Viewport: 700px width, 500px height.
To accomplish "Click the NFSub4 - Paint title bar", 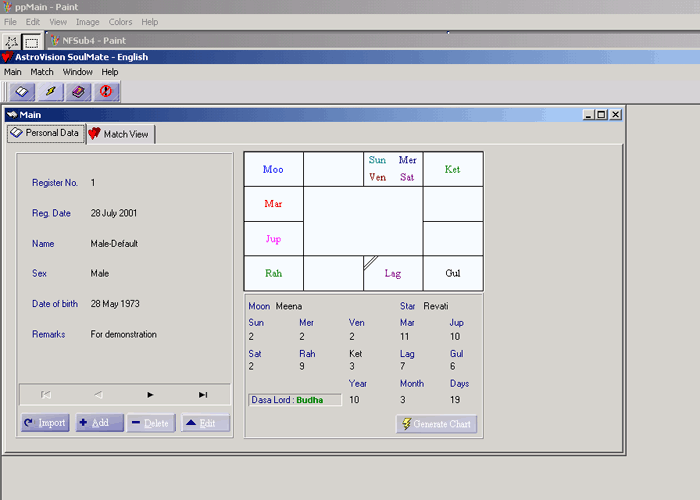I will [x=373, y=41].
